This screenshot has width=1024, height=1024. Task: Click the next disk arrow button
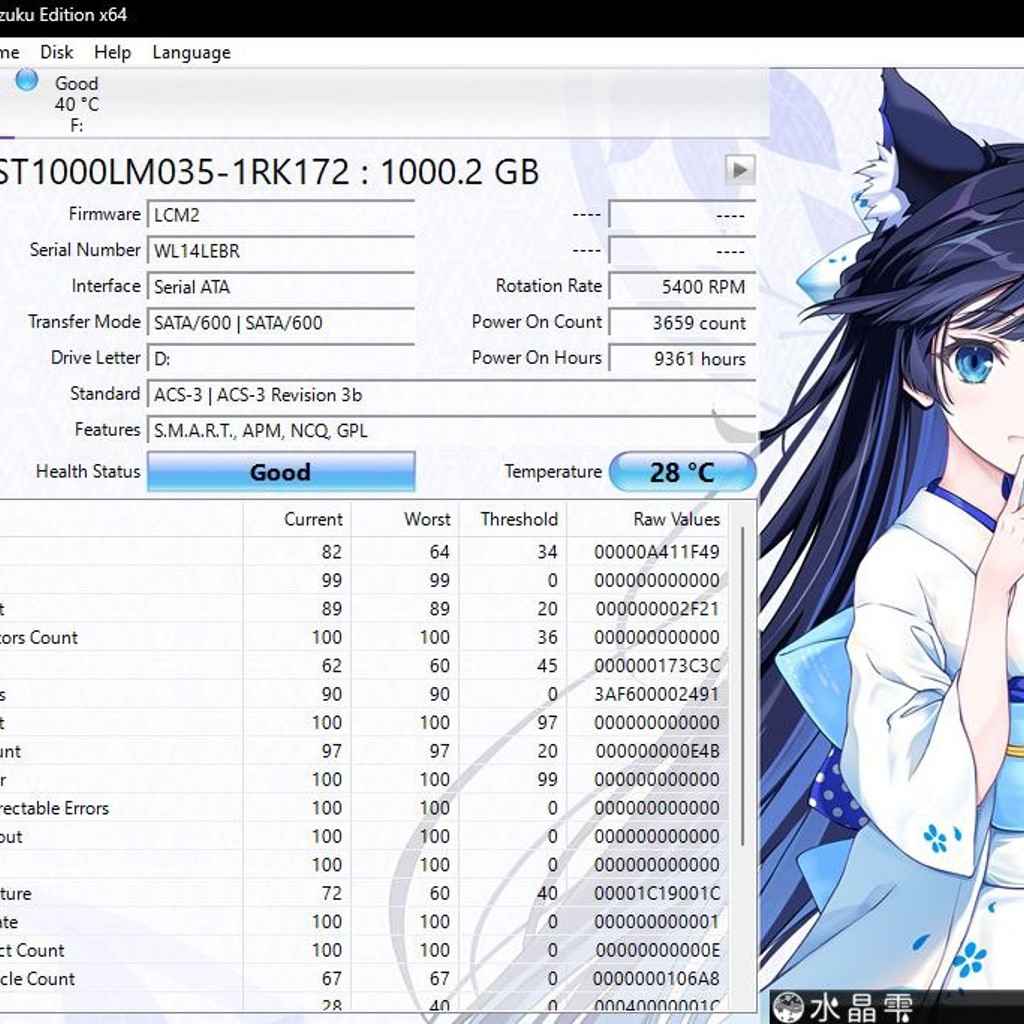pyautogui.click(x=740, y=170)
